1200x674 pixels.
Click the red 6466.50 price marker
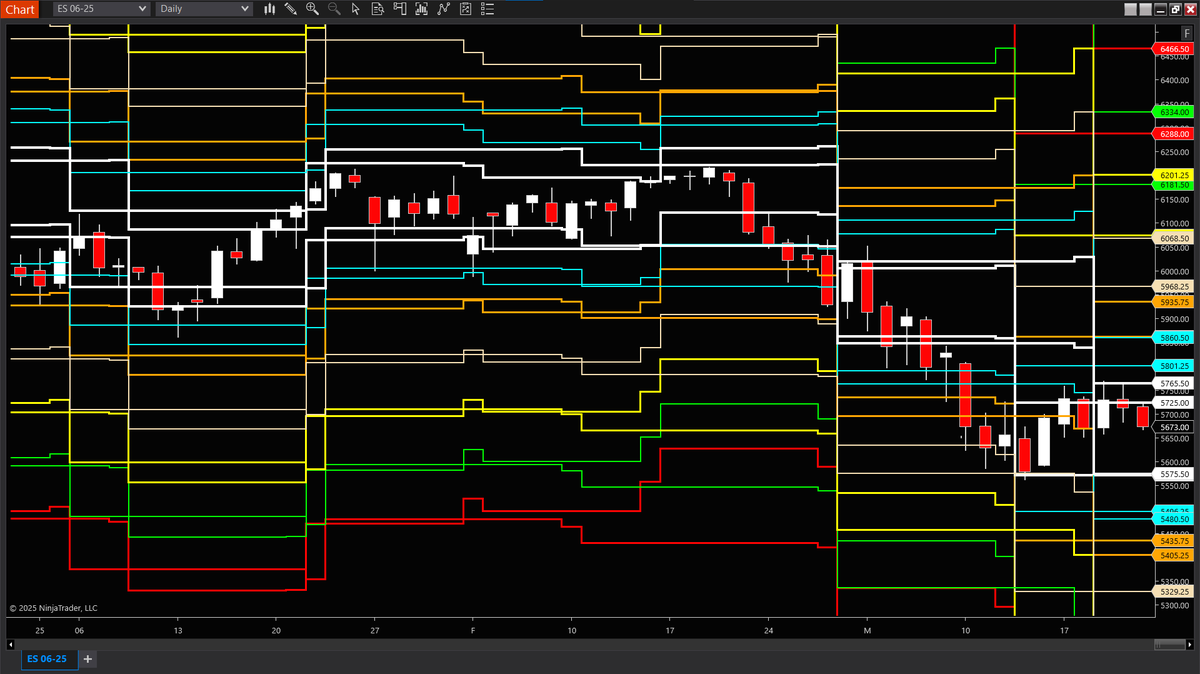[1172, 48]
